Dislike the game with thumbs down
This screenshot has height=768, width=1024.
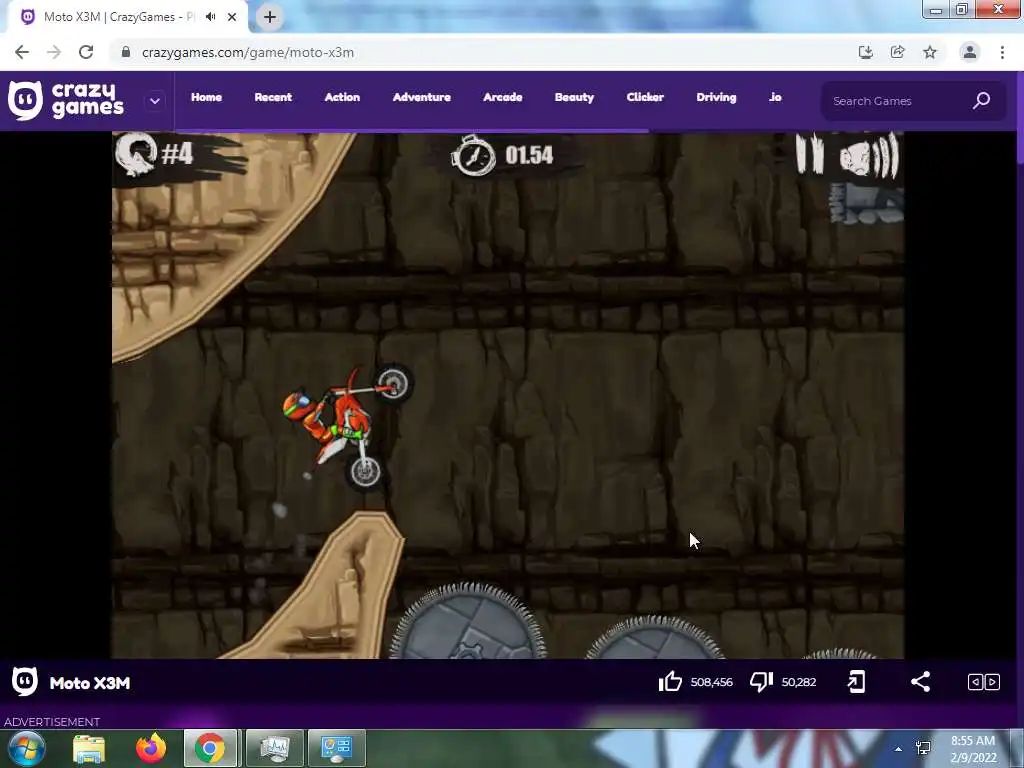pos(761,682)
